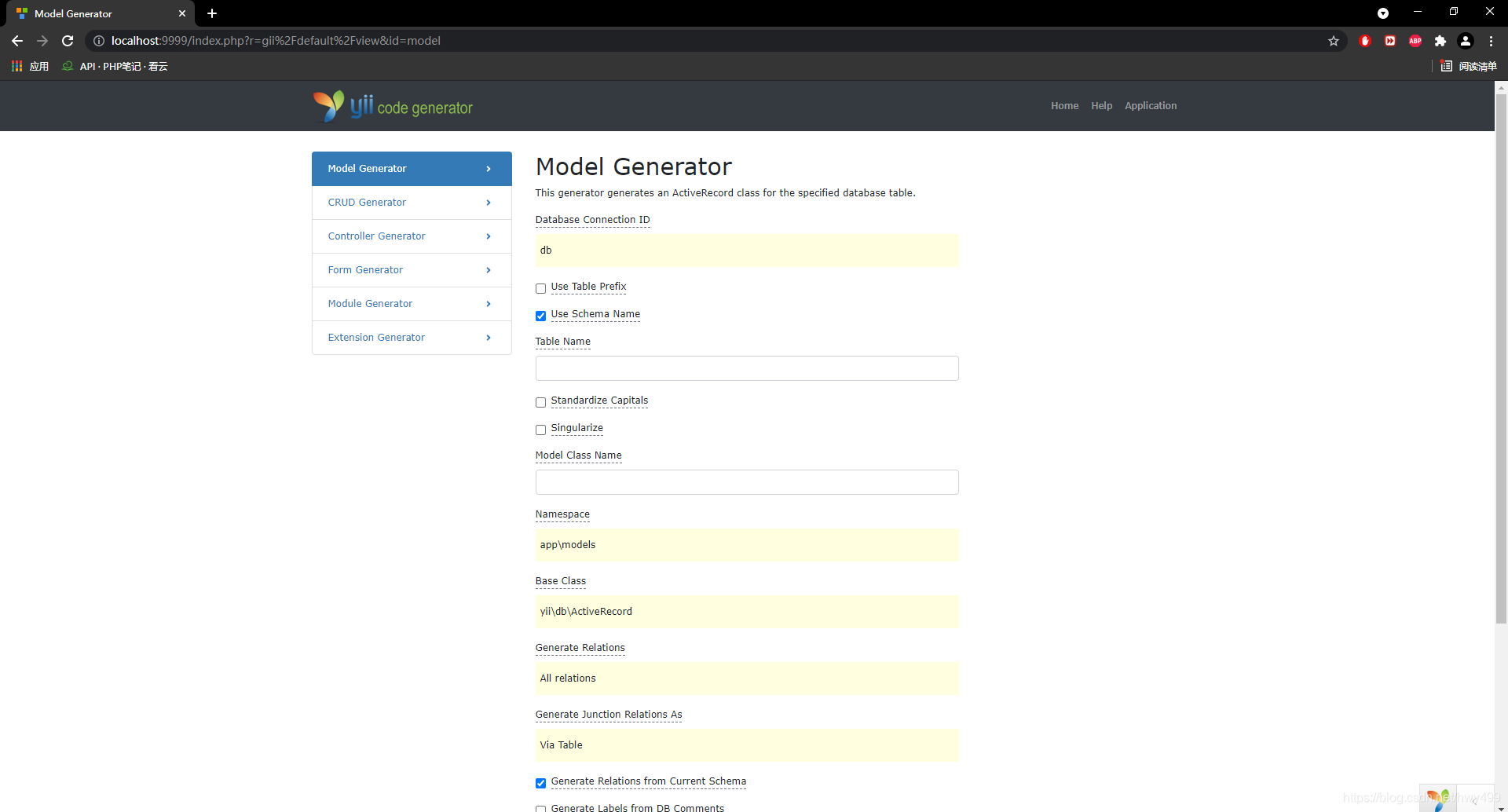
Task: Click the tab search circle icon
Action: [1383, 13]
